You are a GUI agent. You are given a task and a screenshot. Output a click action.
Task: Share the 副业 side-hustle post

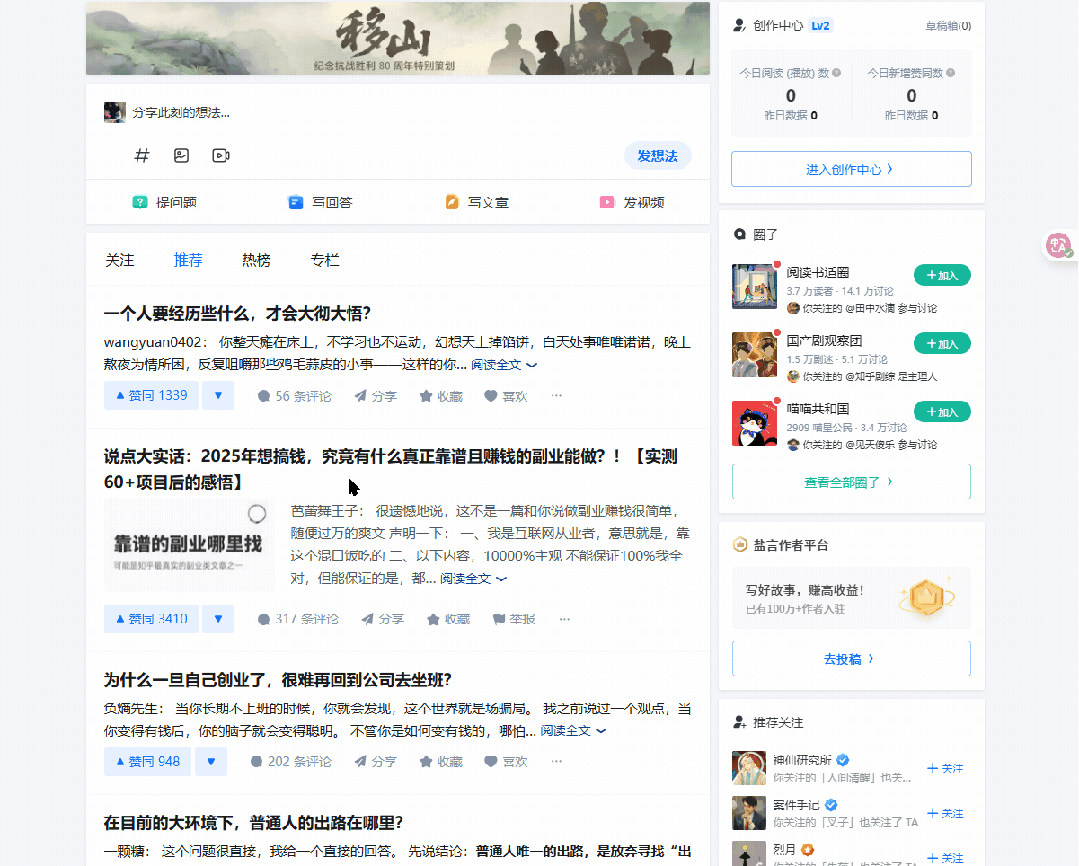coord(383,619)
